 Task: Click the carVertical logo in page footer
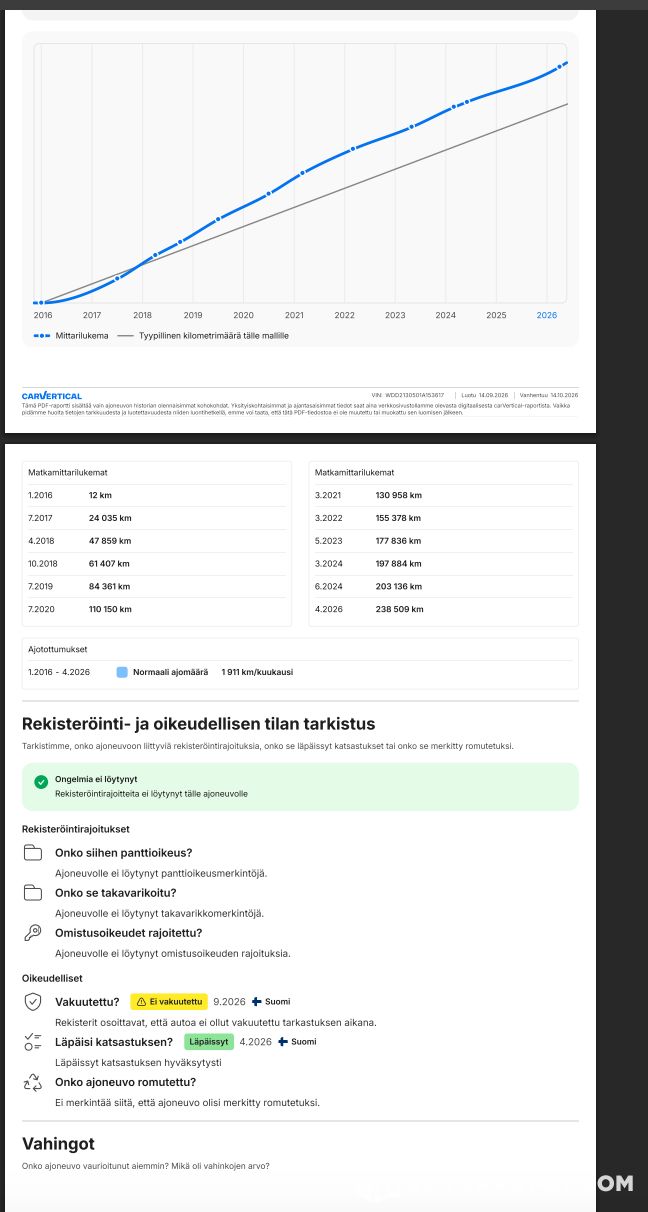coord(52,396)
